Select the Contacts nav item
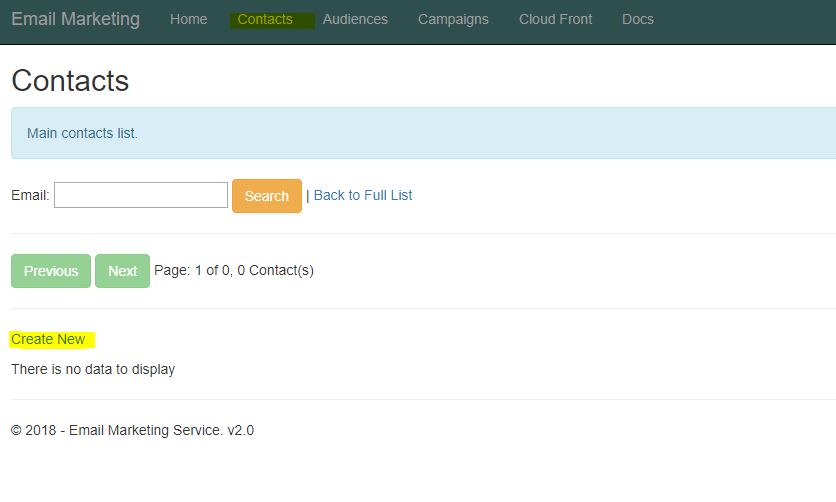Screen dimensions: 836x502 coord(265,19)
